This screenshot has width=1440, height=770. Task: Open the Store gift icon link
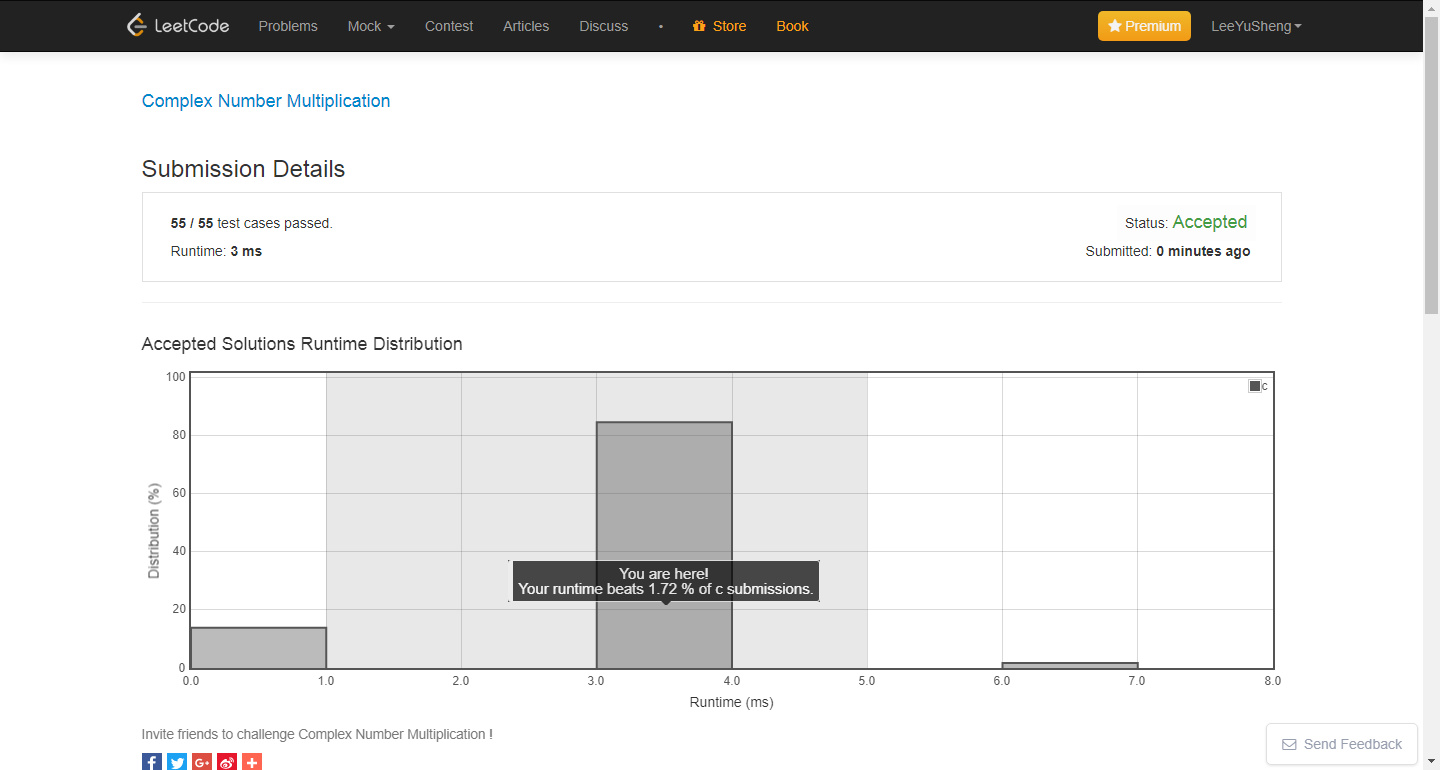pos(699,26)
